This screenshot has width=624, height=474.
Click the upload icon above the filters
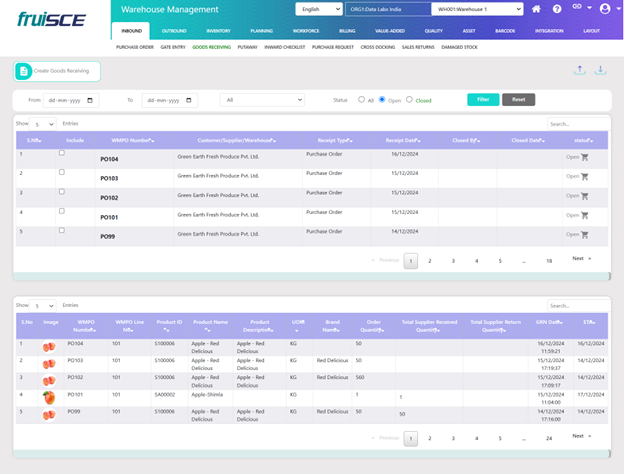pyautogui.click(x=580, y=71)
